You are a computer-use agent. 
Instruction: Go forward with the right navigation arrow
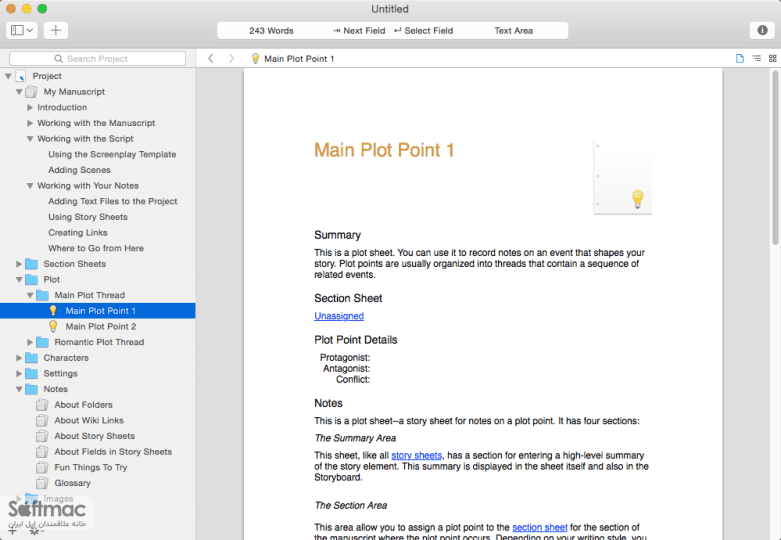[x=231, y=59]
